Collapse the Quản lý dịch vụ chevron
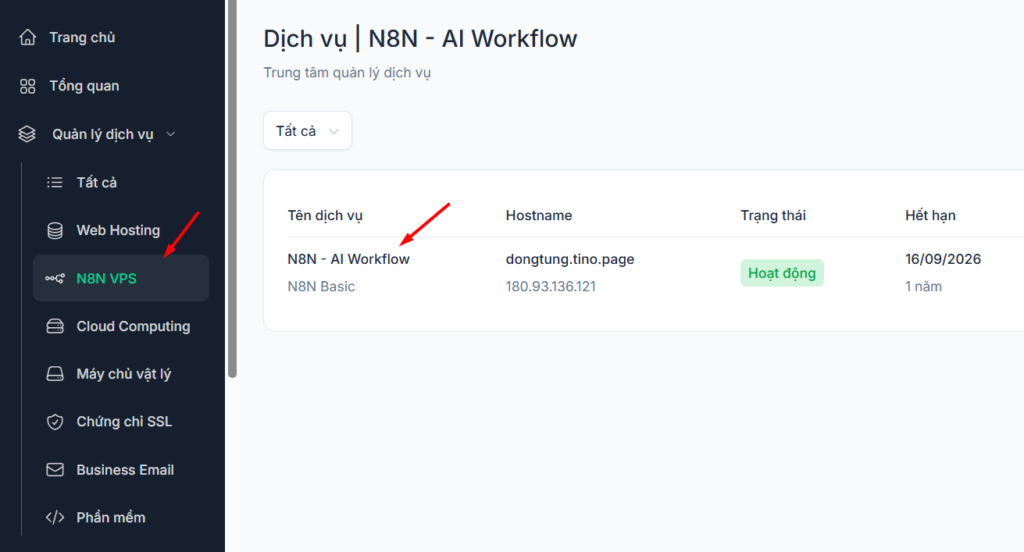Viewport: 1024px width, 552px height. tap(171, 134)
